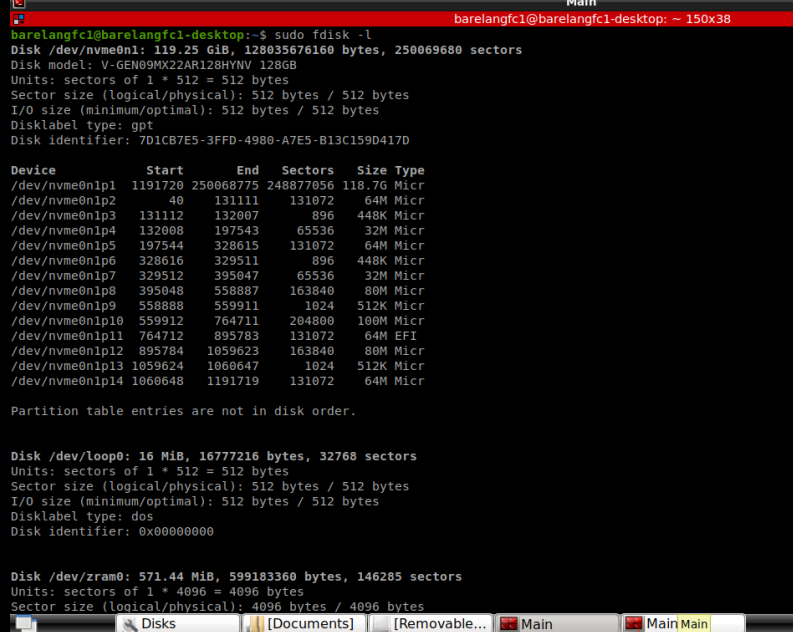
Task: Click disk identifier '7D1CB7E5-3FFD-4980-A7E5-B13C159D417D'
Action: (274, 141)
